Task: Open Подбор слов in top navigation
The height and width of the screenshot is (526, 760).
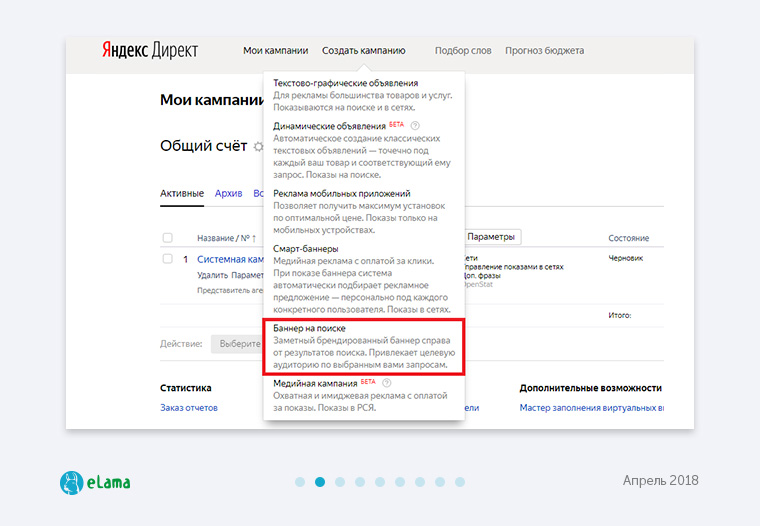Action: click(x=462, y=51)
